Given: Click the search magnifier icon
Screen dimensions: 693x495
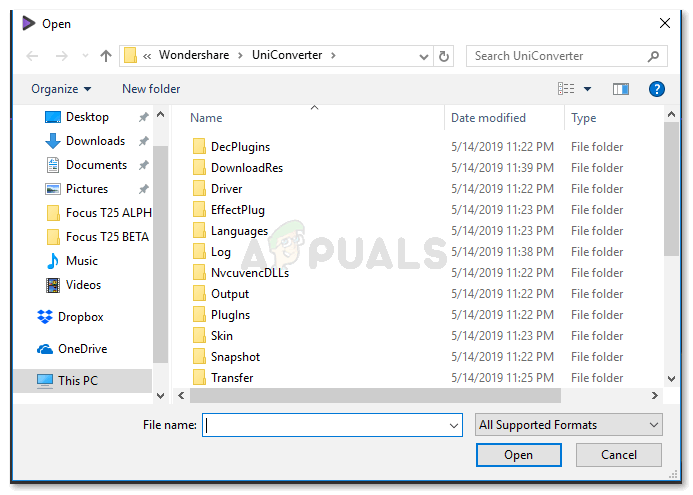Looking at the screenshot, I should tap(653, 56).
